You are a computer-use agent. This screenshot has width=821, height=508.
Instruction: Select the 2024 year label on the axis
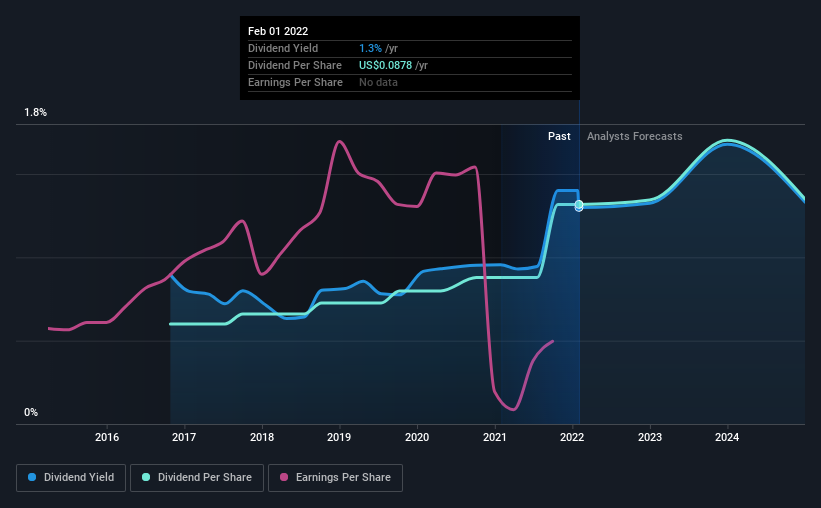[x=727, y=437]
